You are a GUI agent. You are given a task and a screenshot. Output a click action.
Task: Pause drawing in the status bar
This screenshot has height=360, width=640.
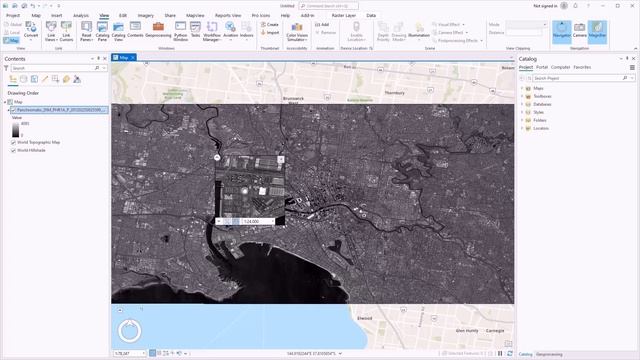500,353
